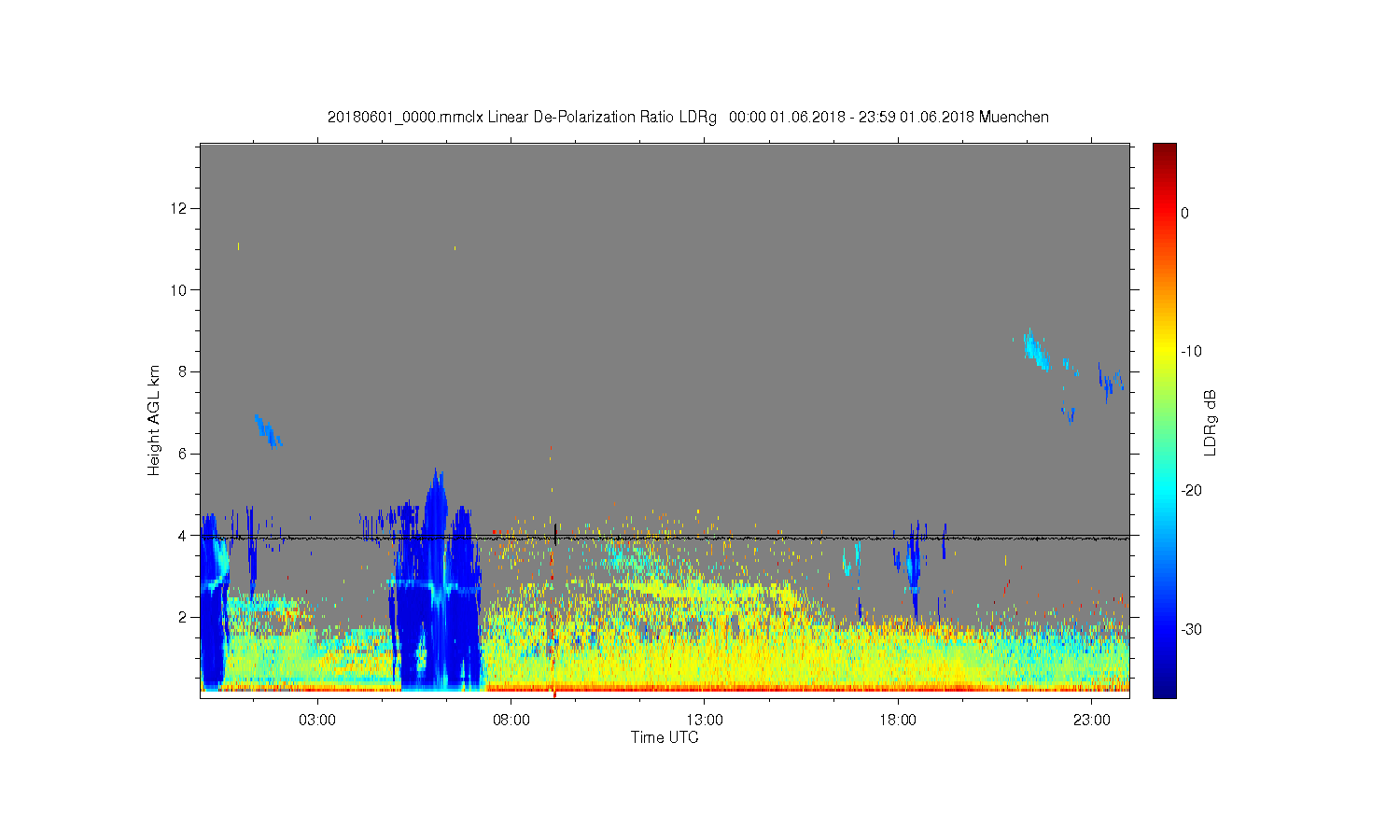
Task: Click the 'Time UTC' axis label
Action: coord(665,737)
